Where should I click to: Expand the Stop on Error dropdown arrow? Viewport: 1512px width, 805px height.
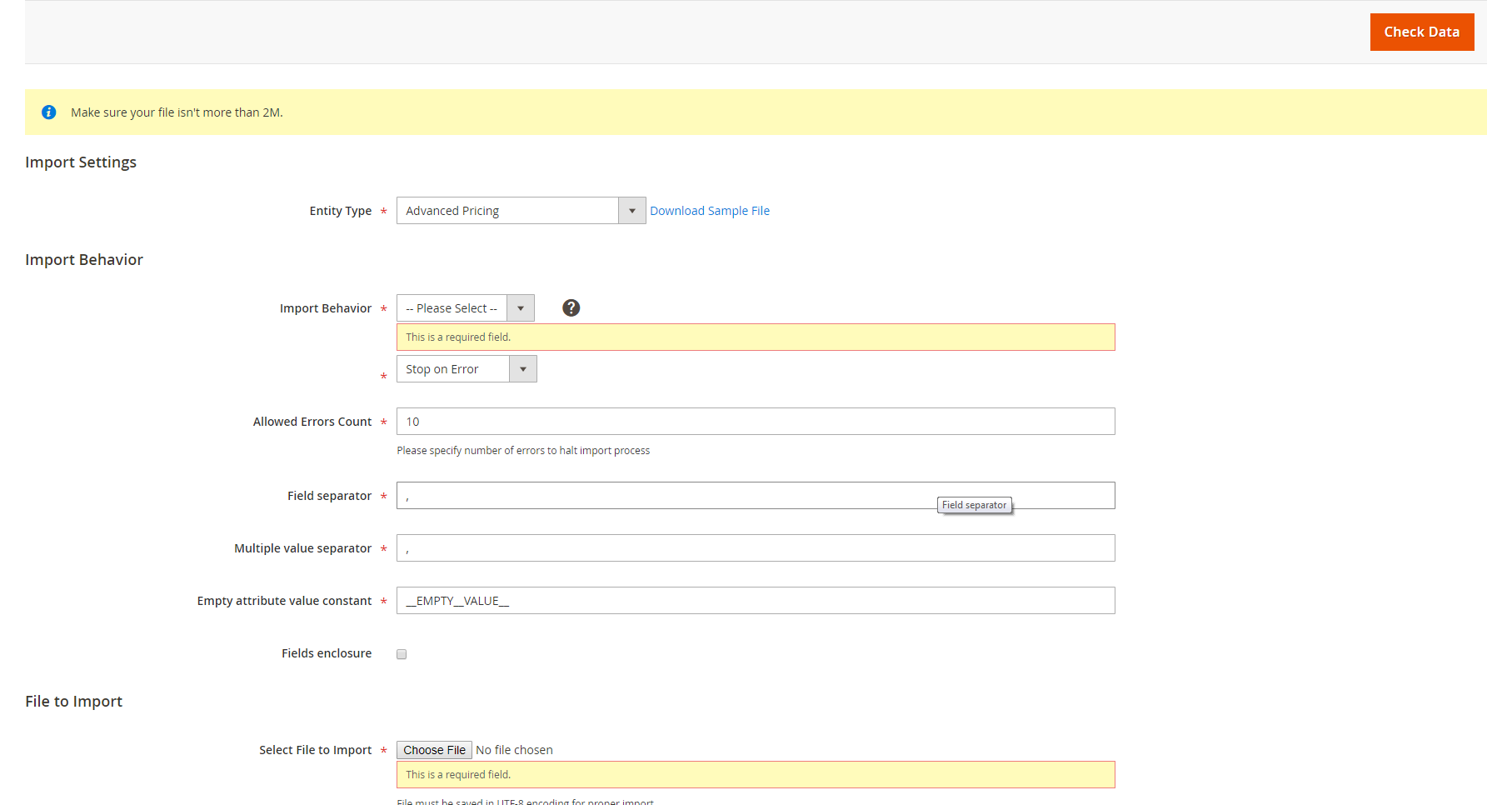point(522,368)
